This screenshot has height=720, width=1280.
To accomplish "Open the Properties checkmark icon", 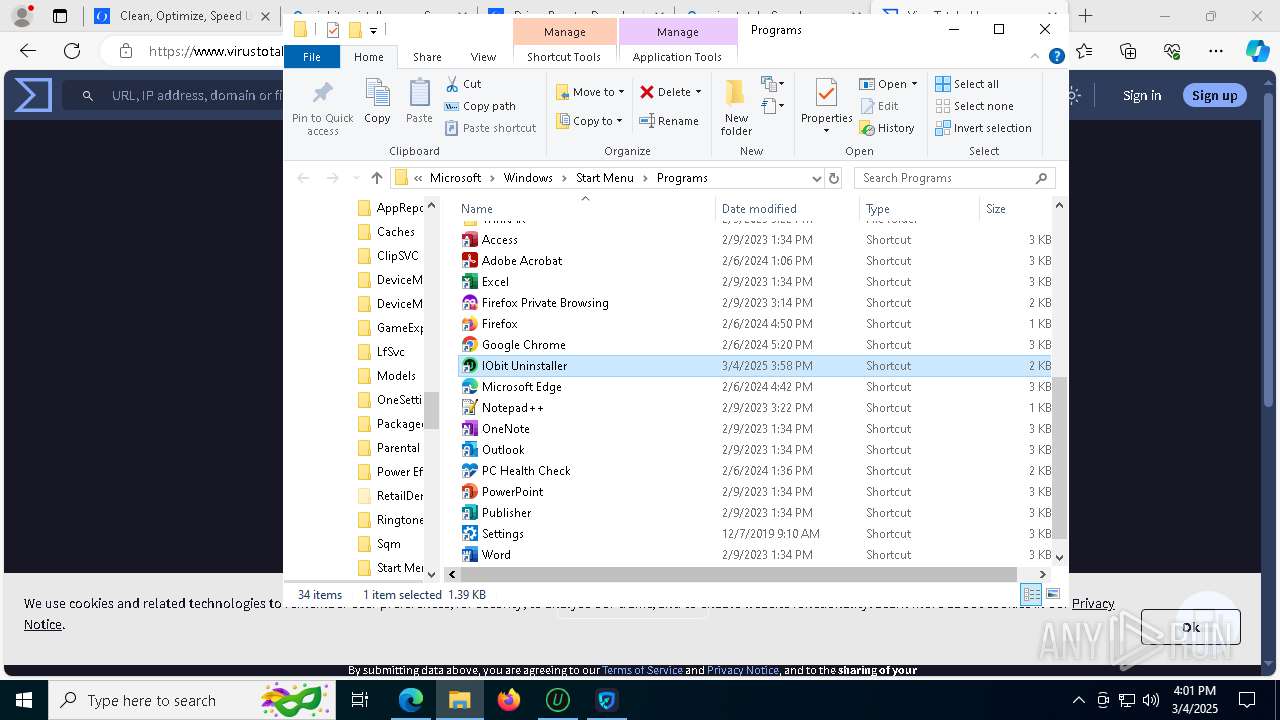I will [826, 94].
